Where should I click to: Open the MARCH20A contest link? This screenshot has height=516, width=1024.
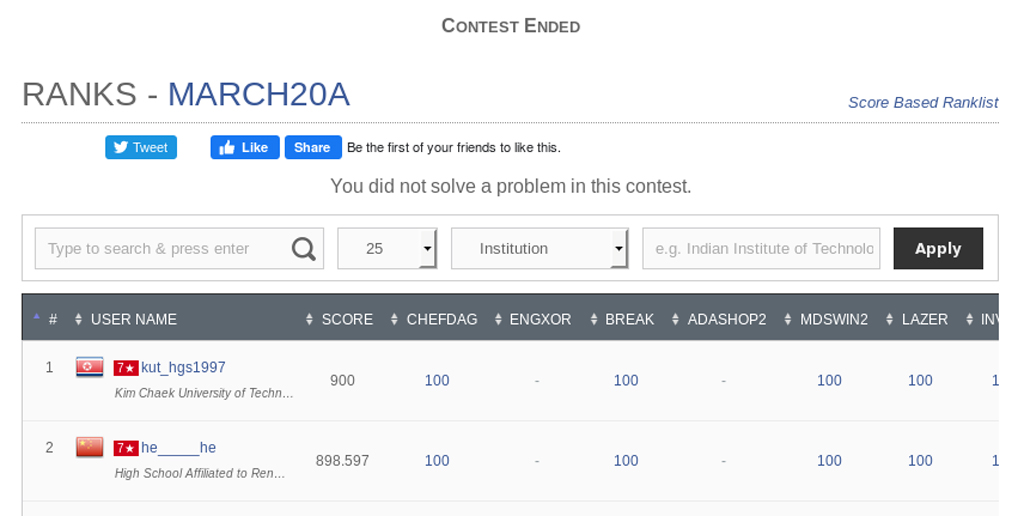tap(258, 95)
